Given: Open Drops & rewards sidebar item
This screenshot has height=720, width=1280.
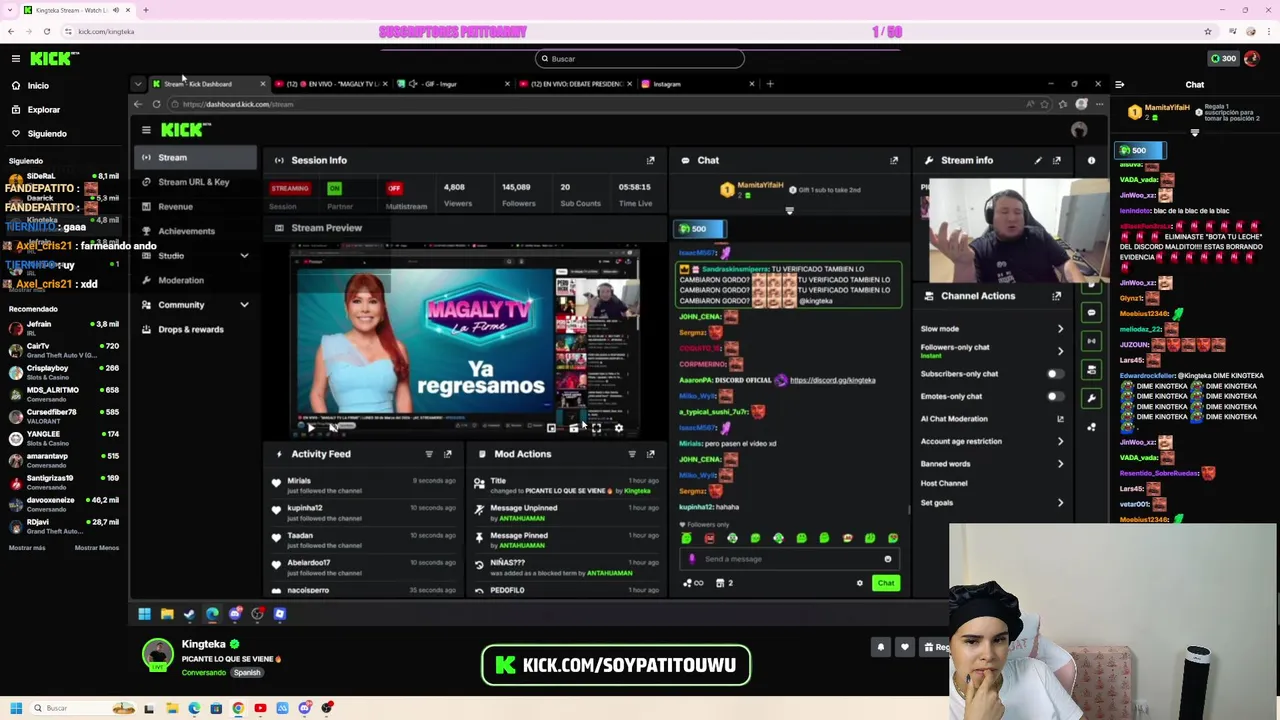Looking at the screenshot, I should [196, 329].
